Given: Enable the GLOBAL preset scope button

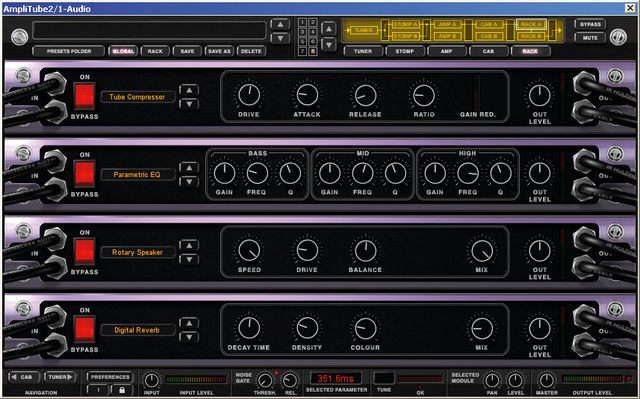Looking at the screenshot, I should tap(123, 51).
